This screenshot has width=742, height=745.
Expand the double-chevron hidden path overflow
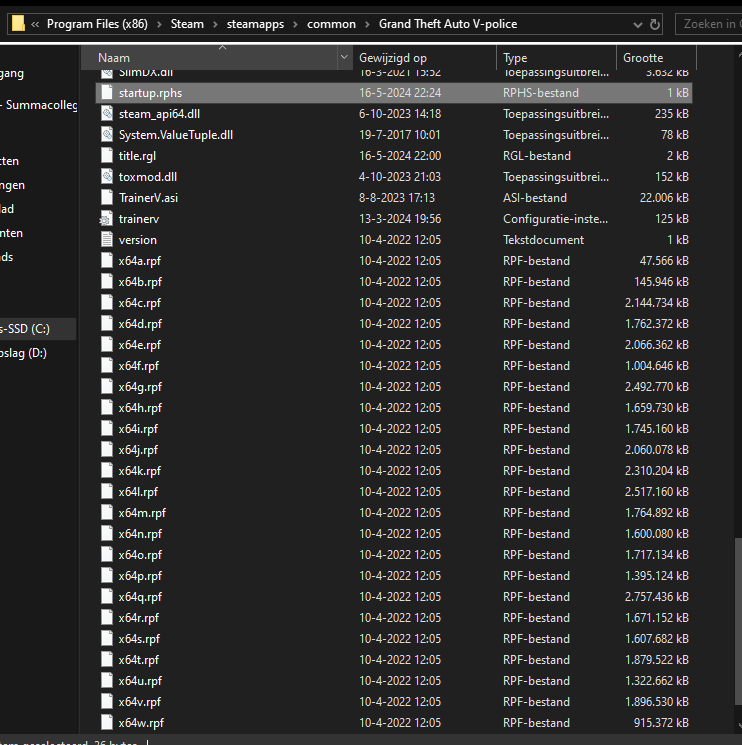click(36, 24)
